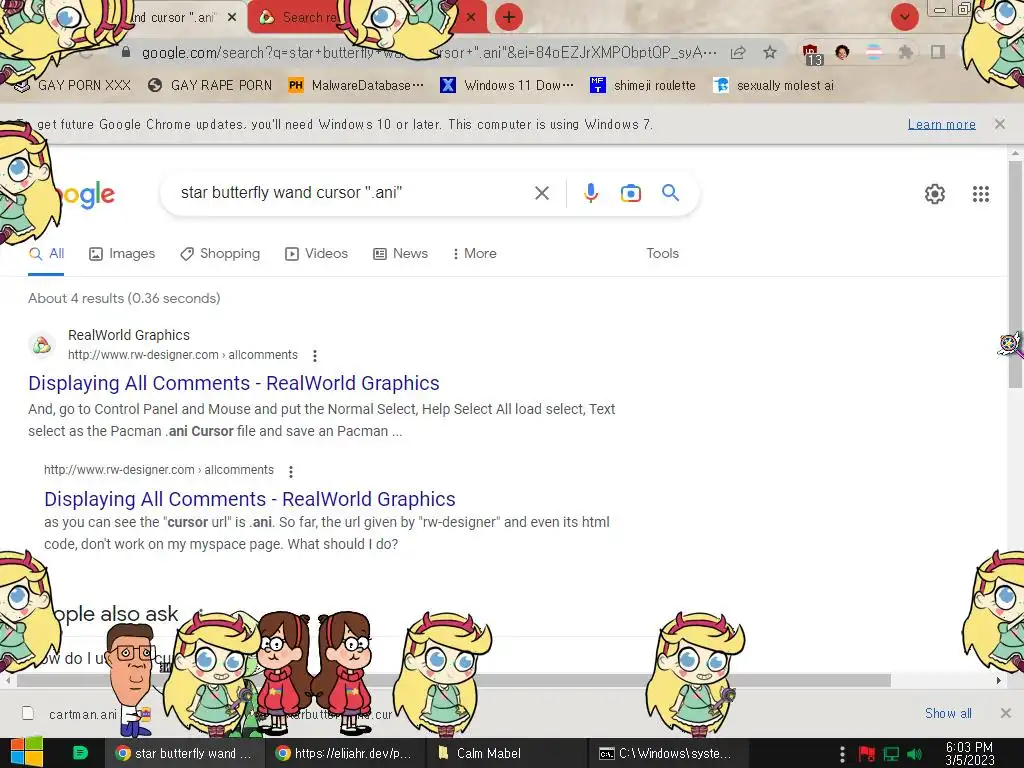Share this page from the address bar

tap(738, 52)
